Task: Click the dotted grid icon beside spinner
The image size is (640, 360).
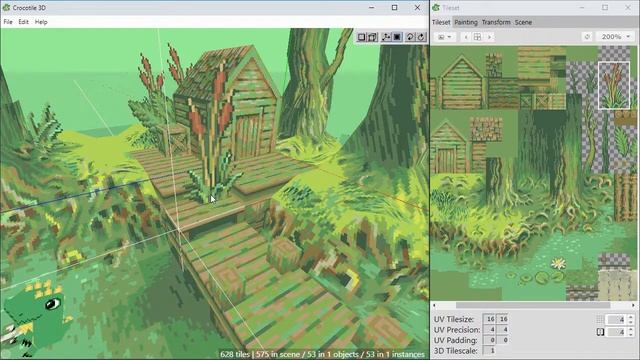Action: [x=600, y=320]
